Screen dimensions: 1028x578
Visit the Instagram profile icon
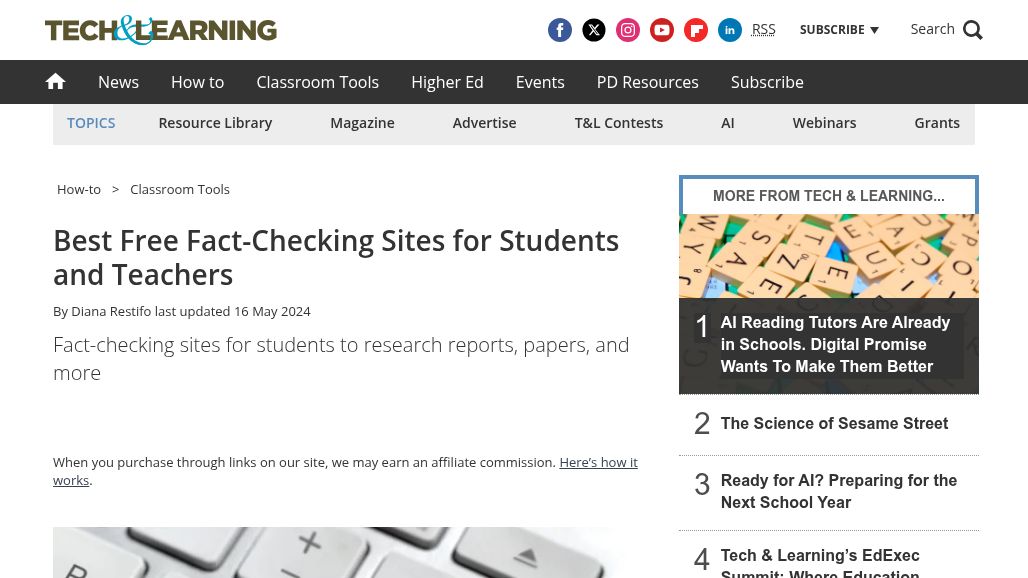pos(628,30)
